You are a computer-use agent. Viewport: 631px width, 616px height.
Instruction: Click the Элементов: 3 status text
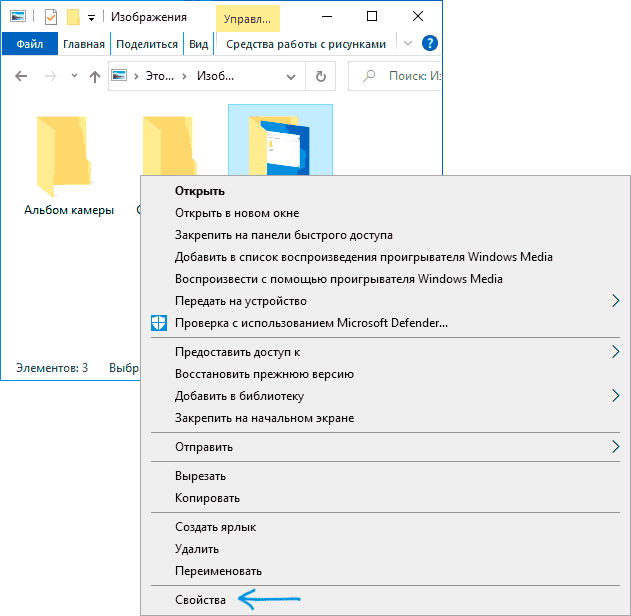pos(52,368)
